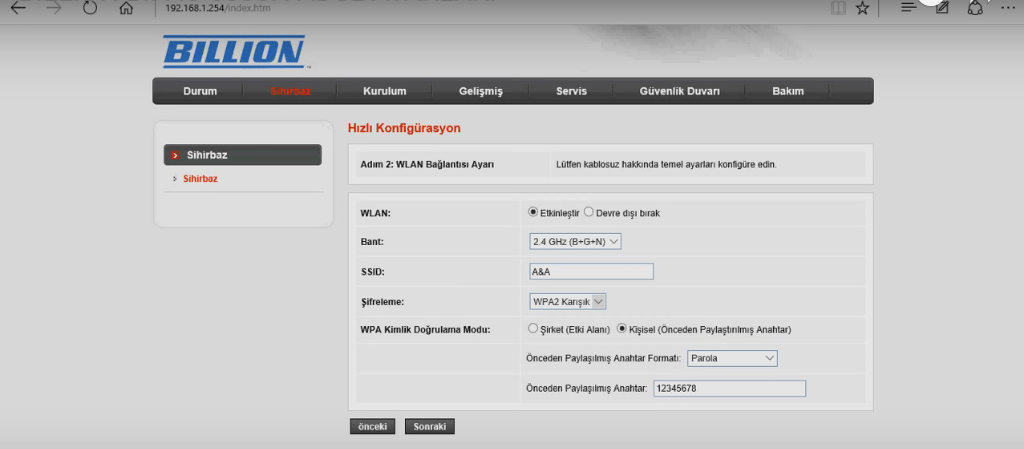Click the browser back arrow
The width and height of the screenshot is (1024, 449).
tap(19, 8)
